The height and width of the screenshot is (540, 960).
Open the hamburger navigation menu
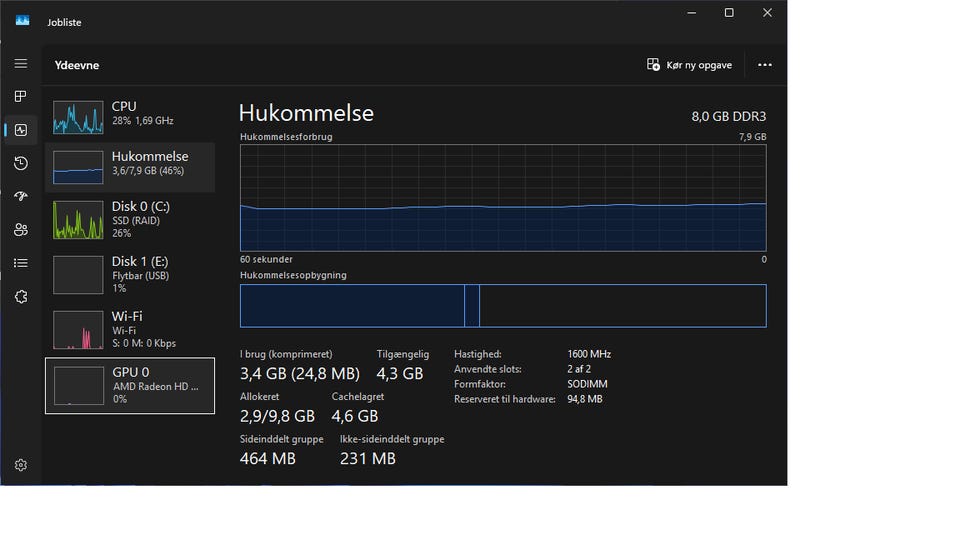point(21,63)
